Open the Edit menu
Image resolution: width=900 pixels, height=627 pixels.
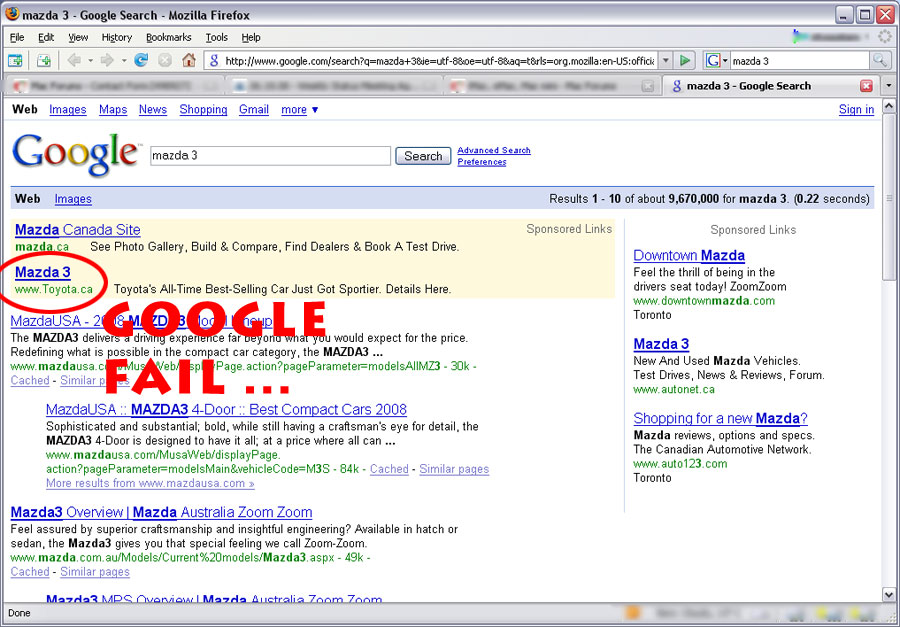point(46,37)
